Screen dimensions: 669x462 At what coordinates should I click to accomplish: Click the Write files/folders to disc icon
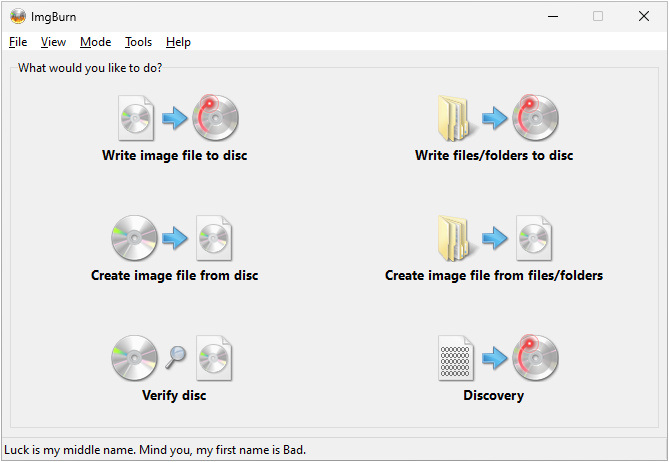coord(498,118)
